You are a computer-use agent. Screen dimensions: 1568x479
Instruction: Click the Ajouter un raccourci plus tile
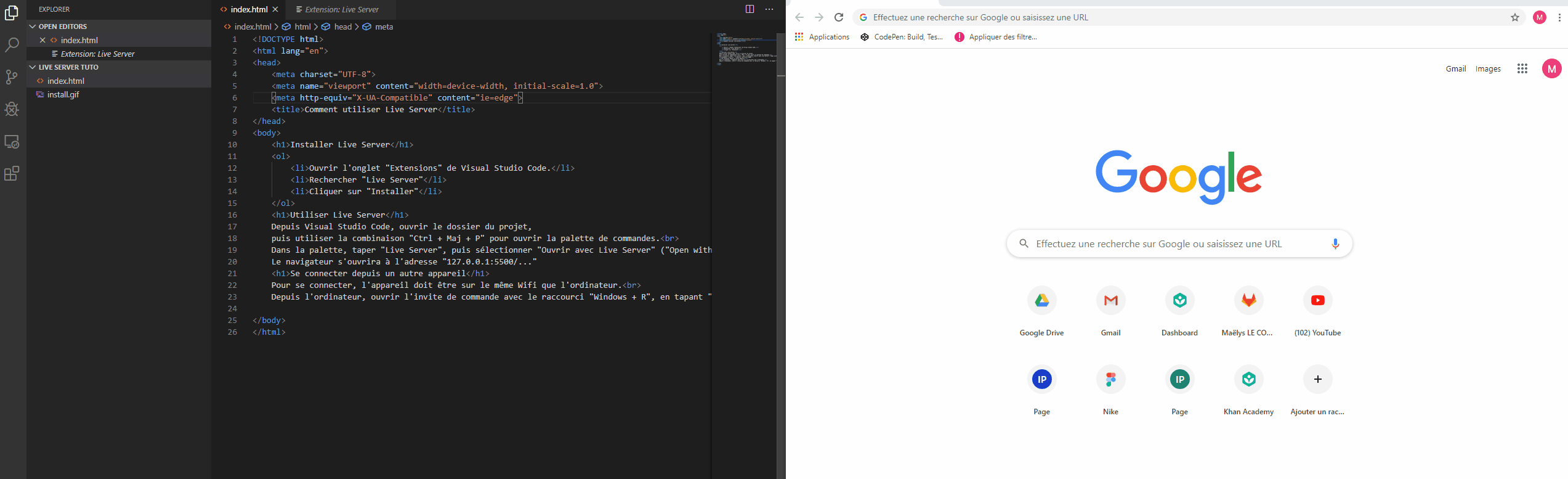click(x=1318, y=390)
